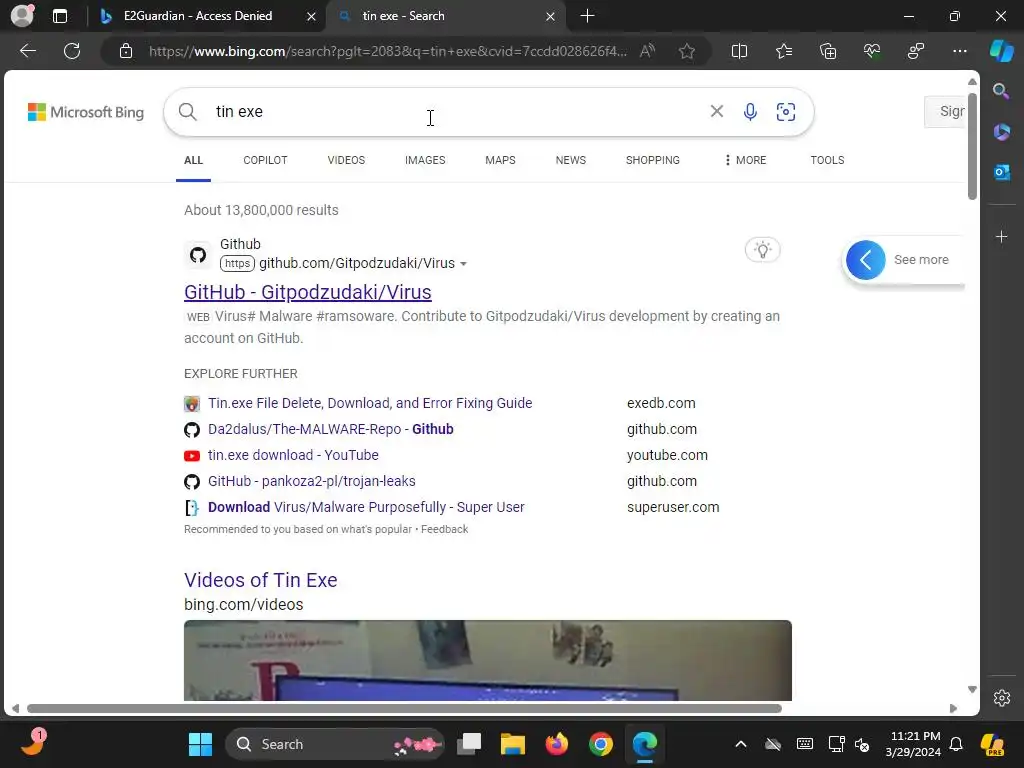
Task: Open the taskbar clock and date
Action: point(913,744)
